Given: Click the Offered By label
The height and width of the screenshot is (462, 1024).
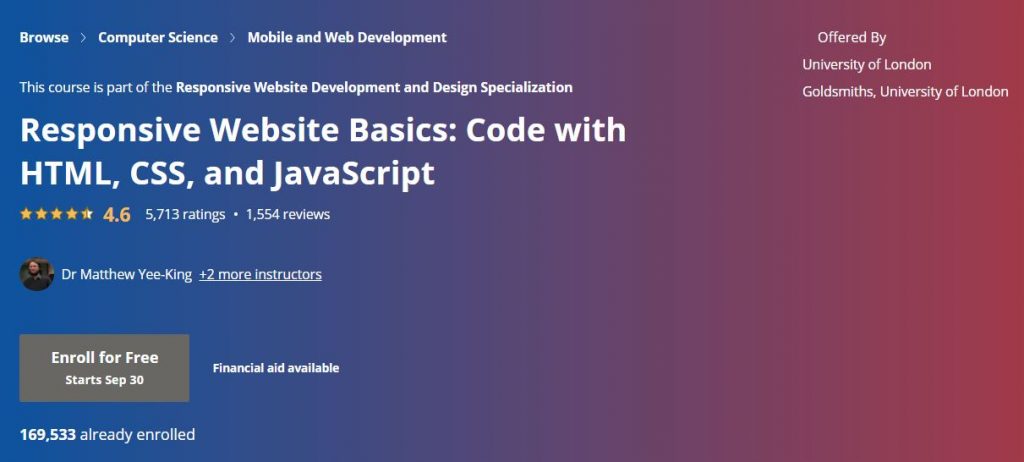Looking at the screenshot, I should tap(852, 38).
